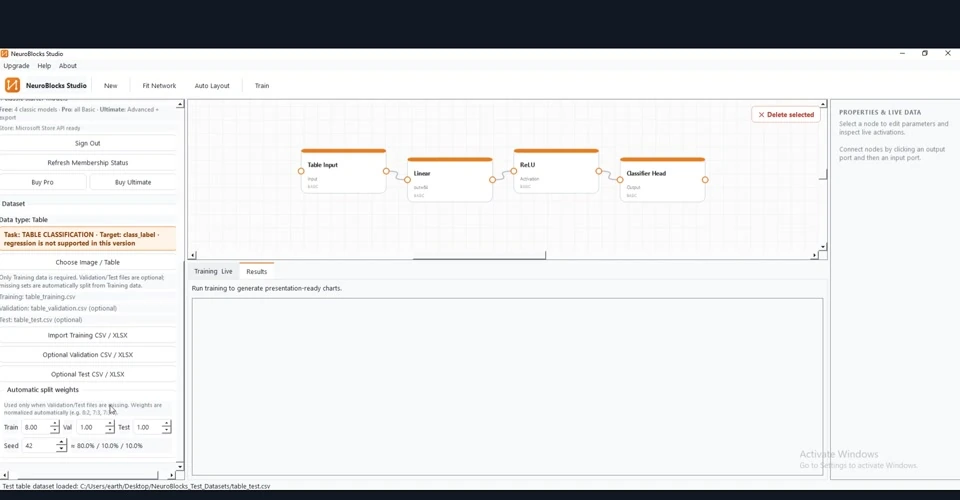Click canvas vertical scroll-up arrow
Viewport: 960px width, 500px height.
[823, 105]
